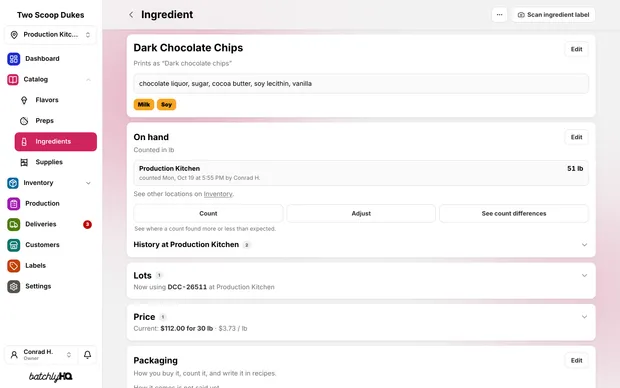Click the Production Kitchen 51 lb row

pos(361,173)
